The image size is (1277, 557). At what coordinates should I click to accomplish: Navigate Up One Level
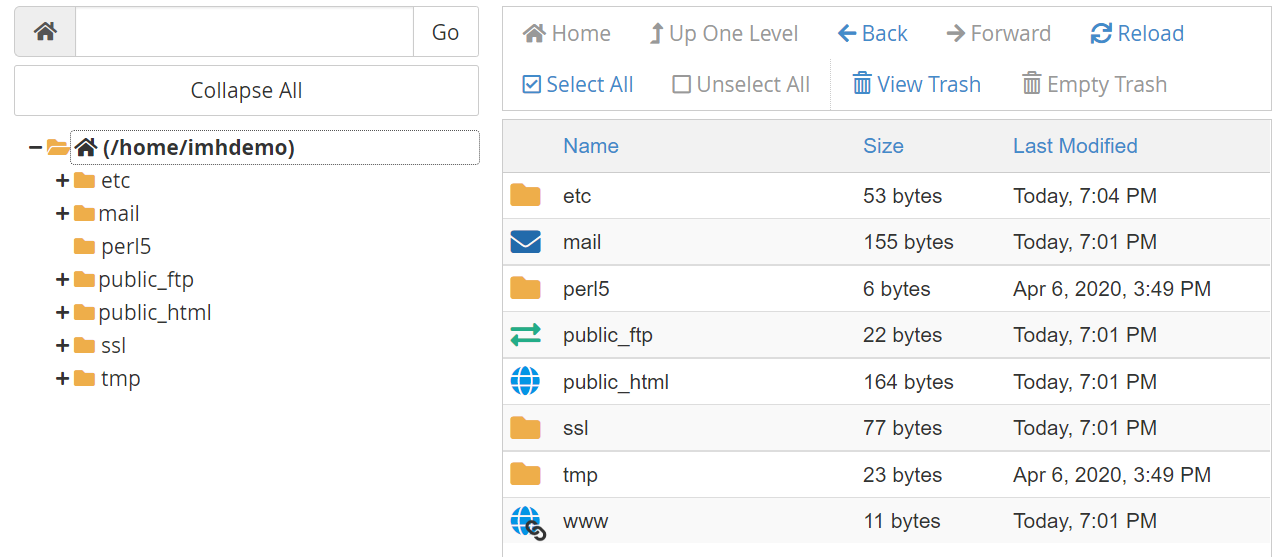tap(723, 33)
